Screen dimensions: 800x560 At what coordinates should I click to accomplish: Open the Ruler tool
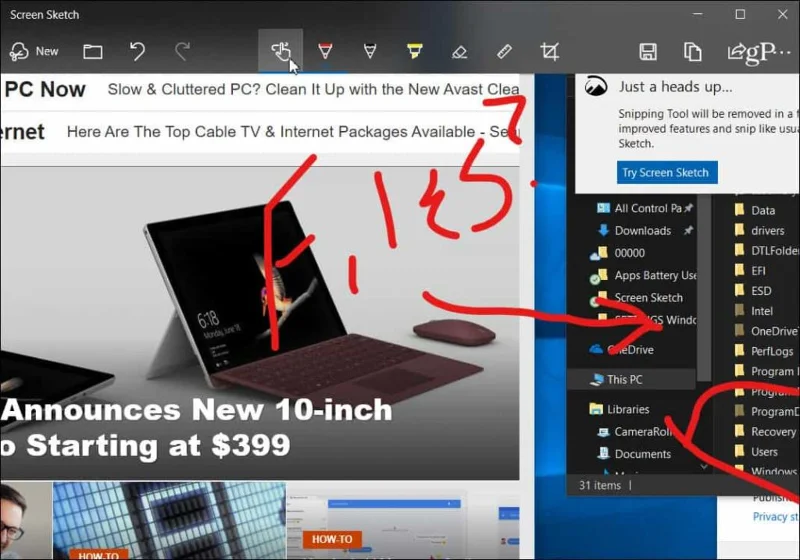(504, 52)
